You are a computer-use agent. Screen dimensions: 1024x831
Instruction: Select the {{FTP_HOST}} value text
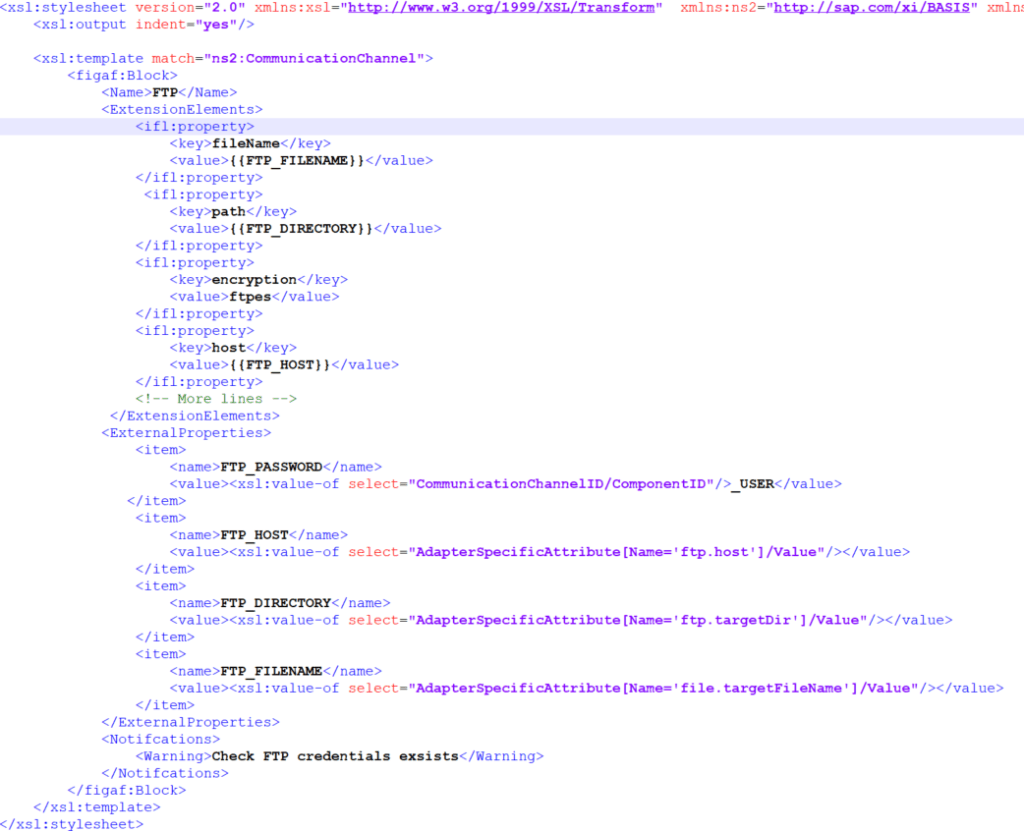[280, 365]
